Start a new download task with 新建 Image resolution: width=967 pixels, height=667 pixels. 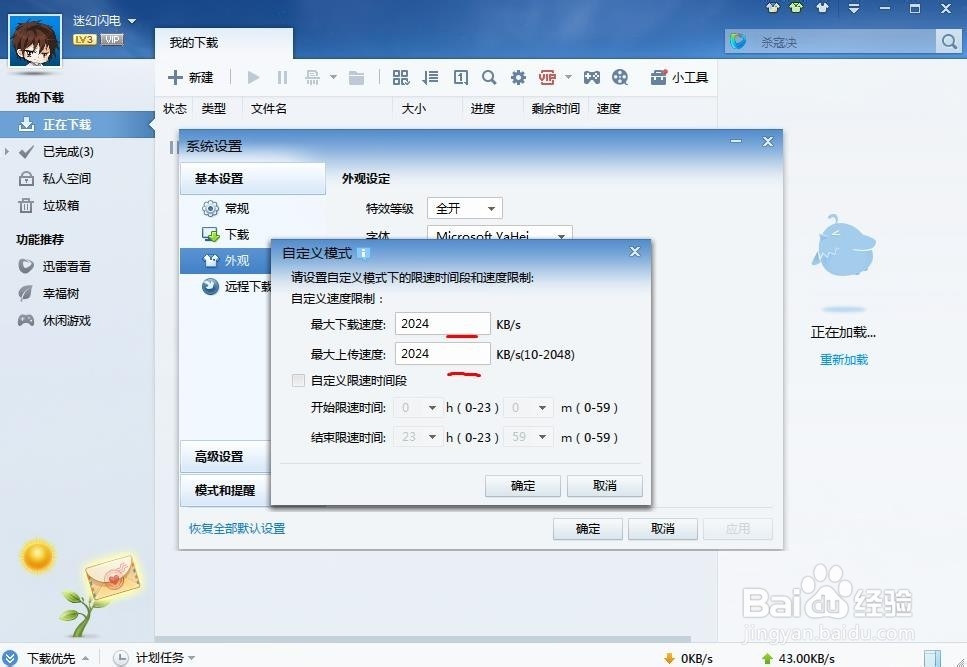coord(190,77)
